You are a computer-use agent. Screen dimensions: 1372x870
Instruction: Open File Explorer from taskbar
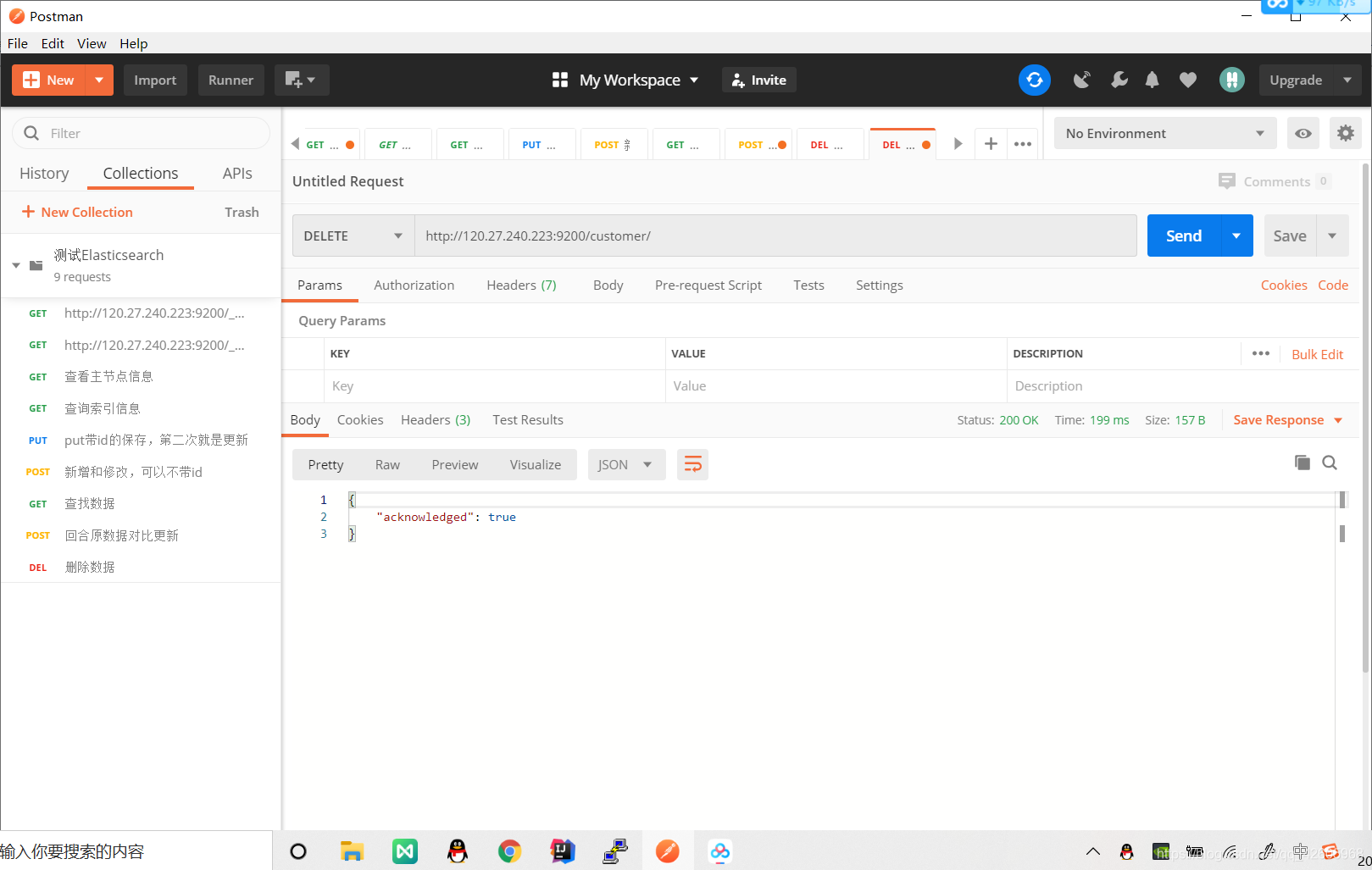click(x=352, y=851)
